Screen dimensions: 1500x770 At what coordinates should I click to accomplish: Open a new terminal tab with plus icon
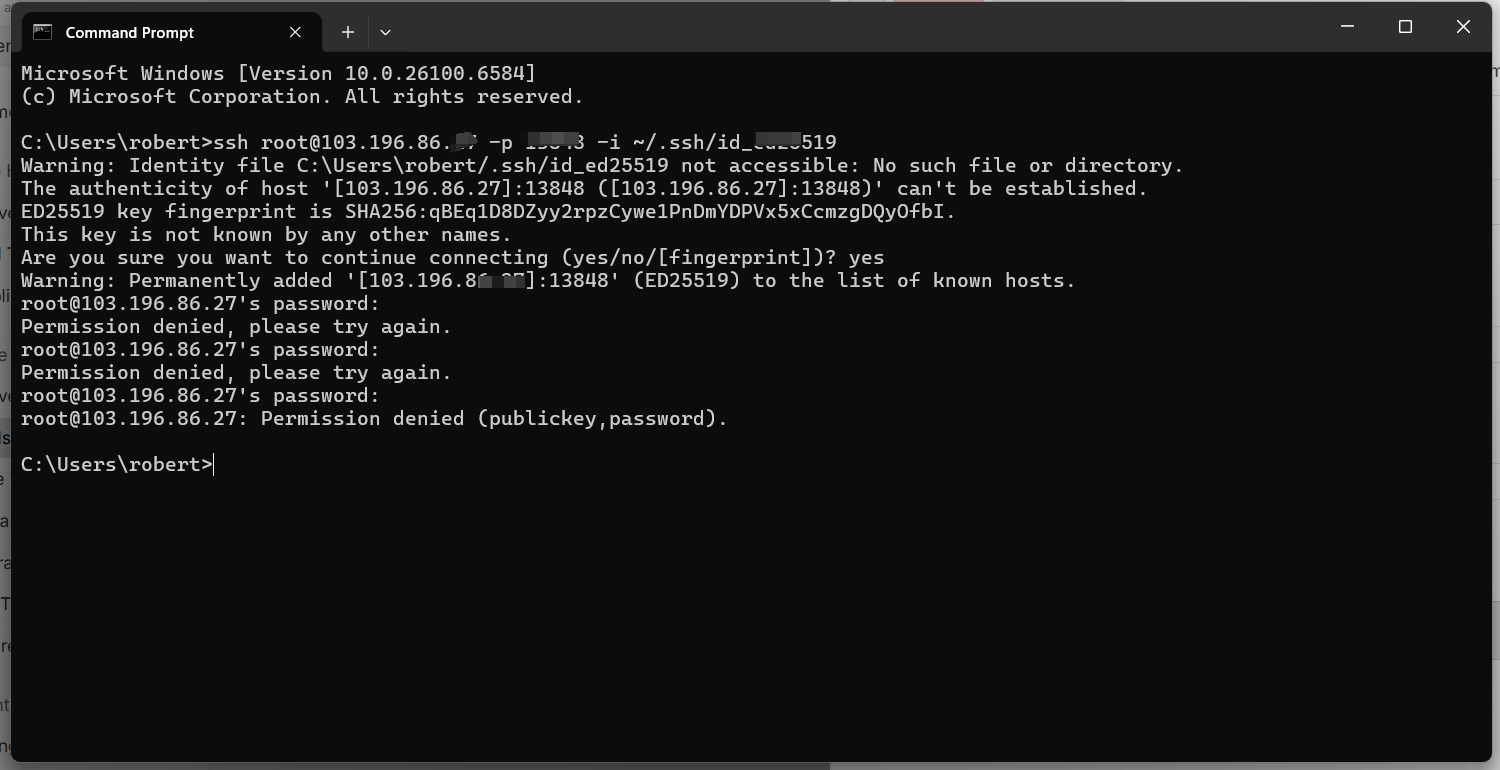pos(347,32)
